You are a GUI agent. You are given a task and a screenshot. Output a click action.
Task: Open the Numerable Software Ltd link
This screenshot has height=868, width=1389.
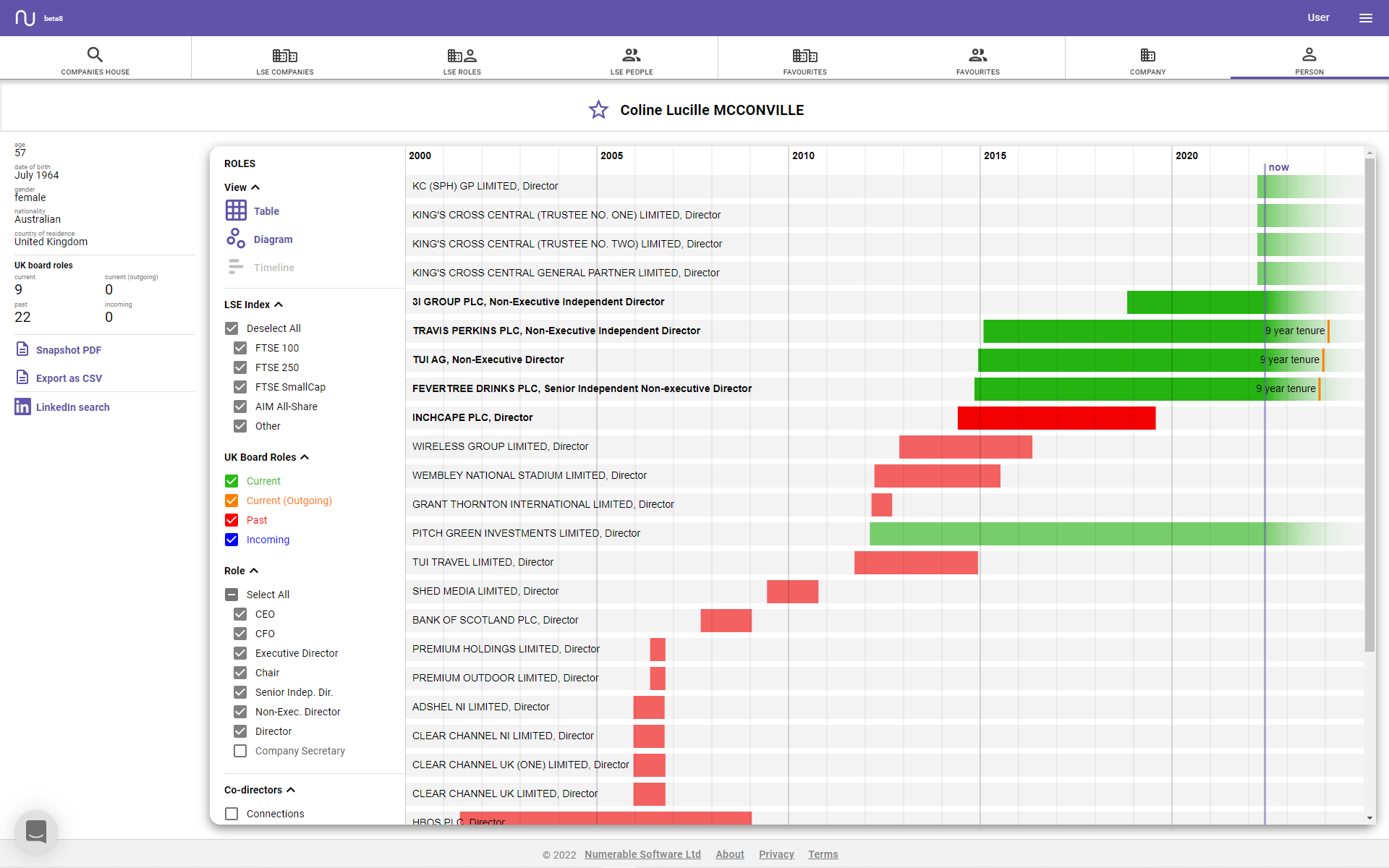coord(642,854)
